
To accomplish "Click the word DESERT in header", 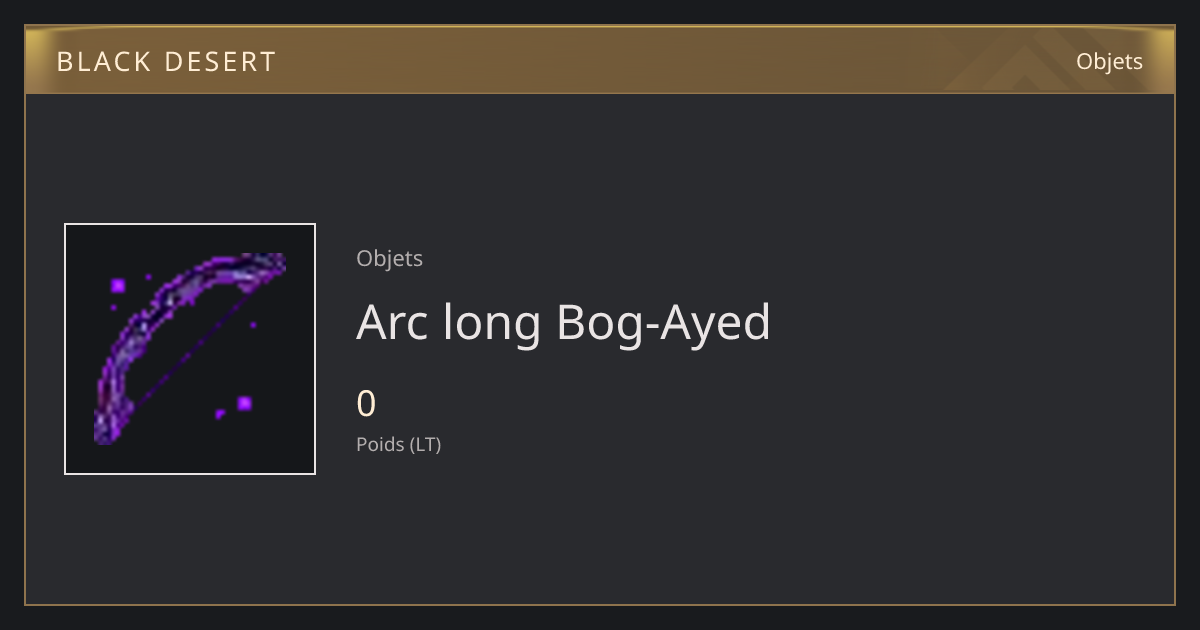I will [x=220, y=62].
